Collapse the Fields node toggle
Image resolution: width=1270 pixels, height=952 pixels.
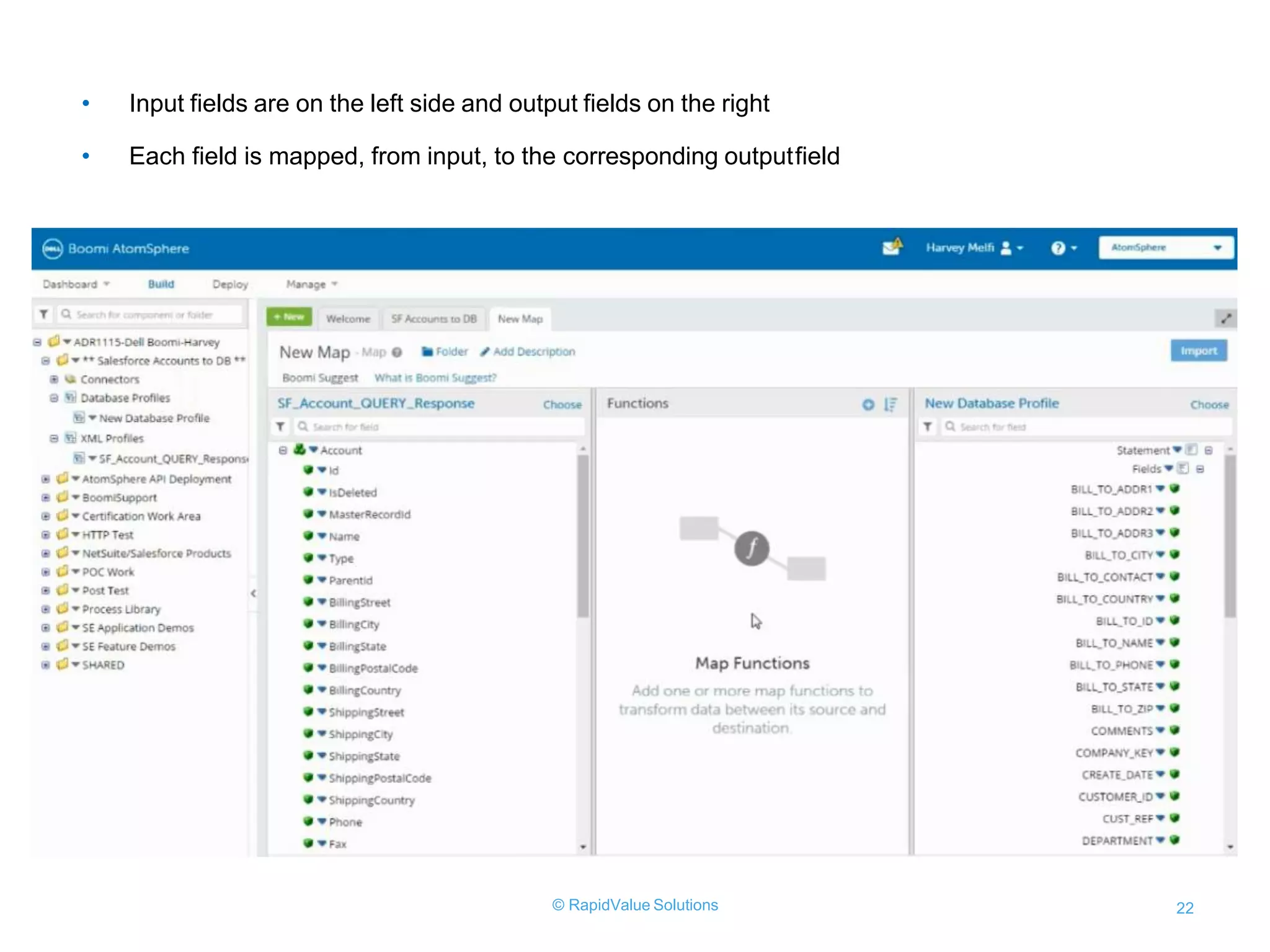[1200, 469]
